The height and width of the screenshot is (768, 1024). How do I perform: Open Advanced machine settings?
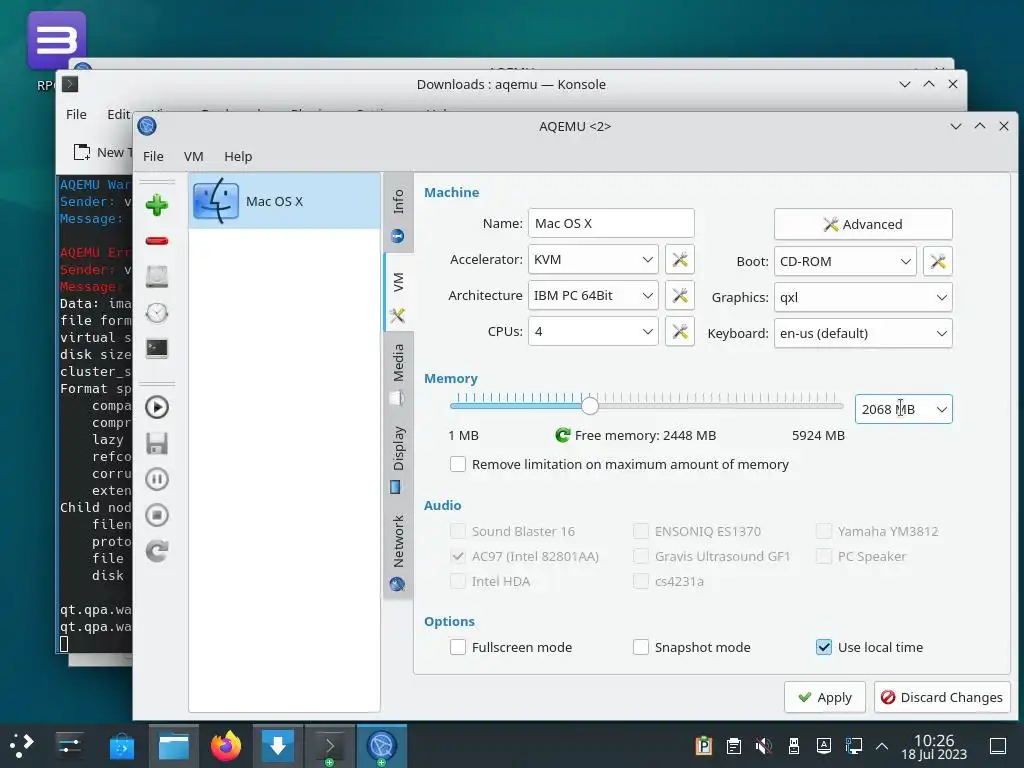click(863, 224)
